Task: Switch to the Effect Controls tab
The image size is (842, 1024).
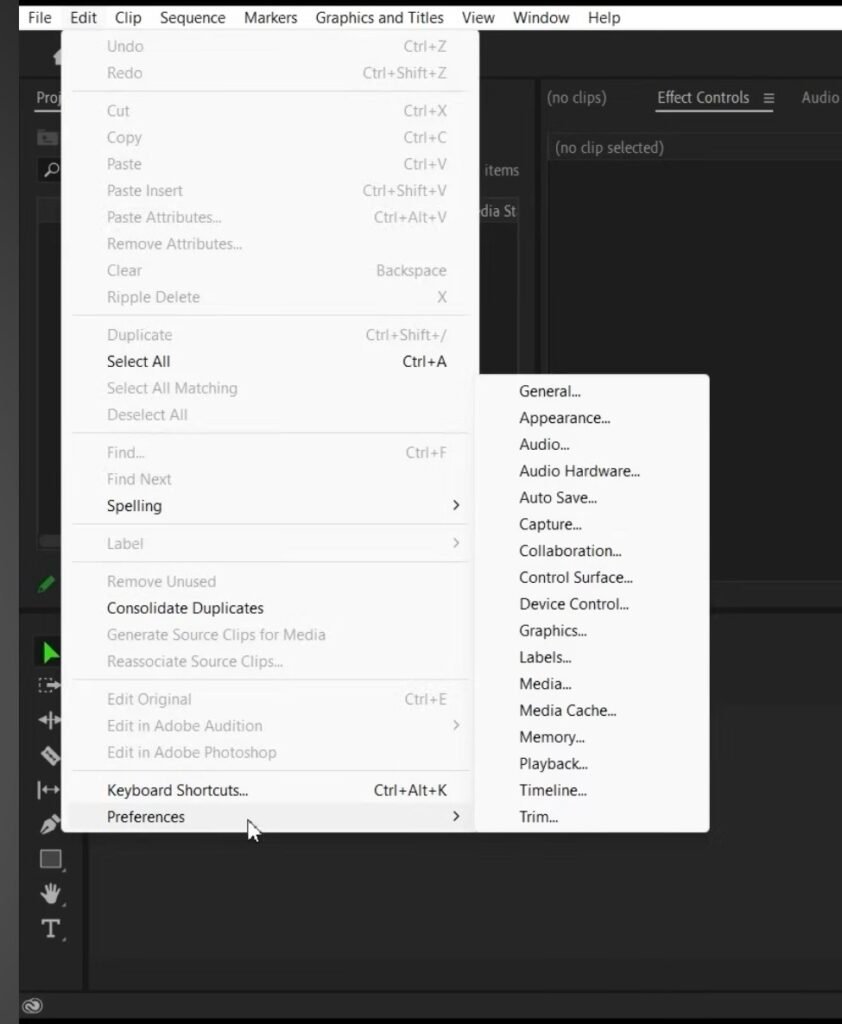Action: 702,98
